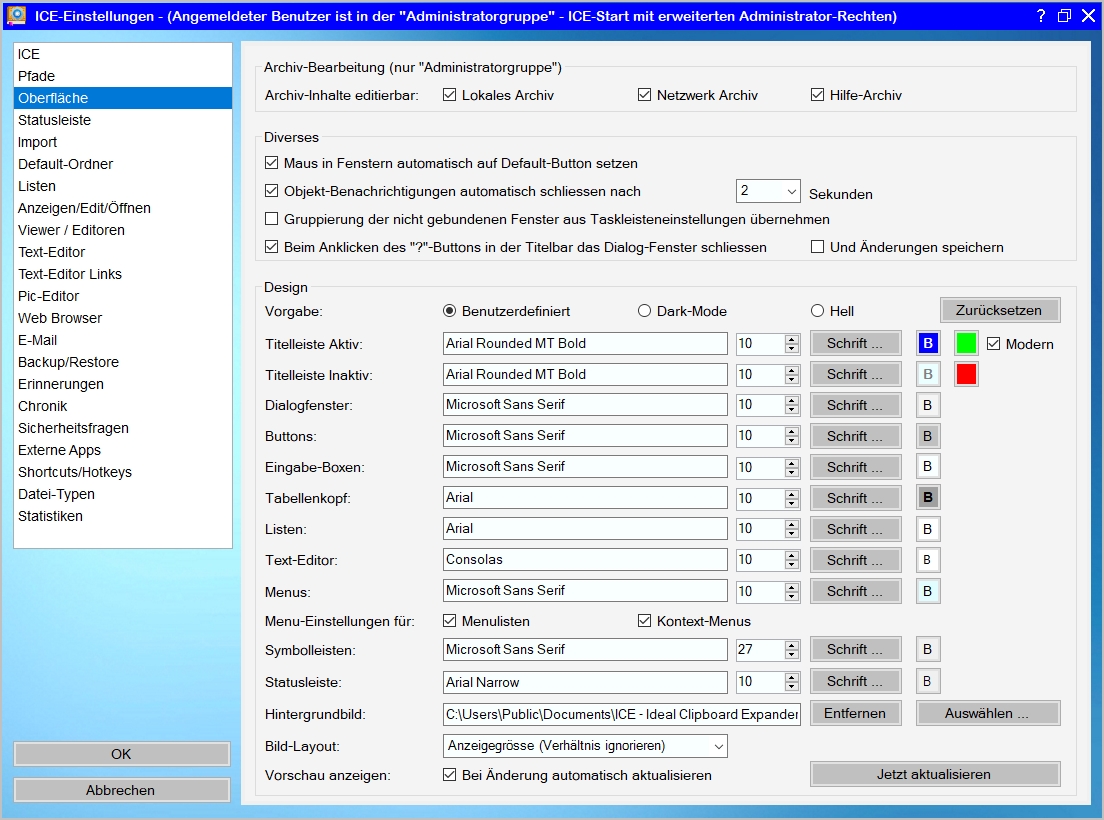The height and width of the screenshot is (820, 1104).
Task: Toggle bold B for Buttons font
Action: (x=928, y=436)
